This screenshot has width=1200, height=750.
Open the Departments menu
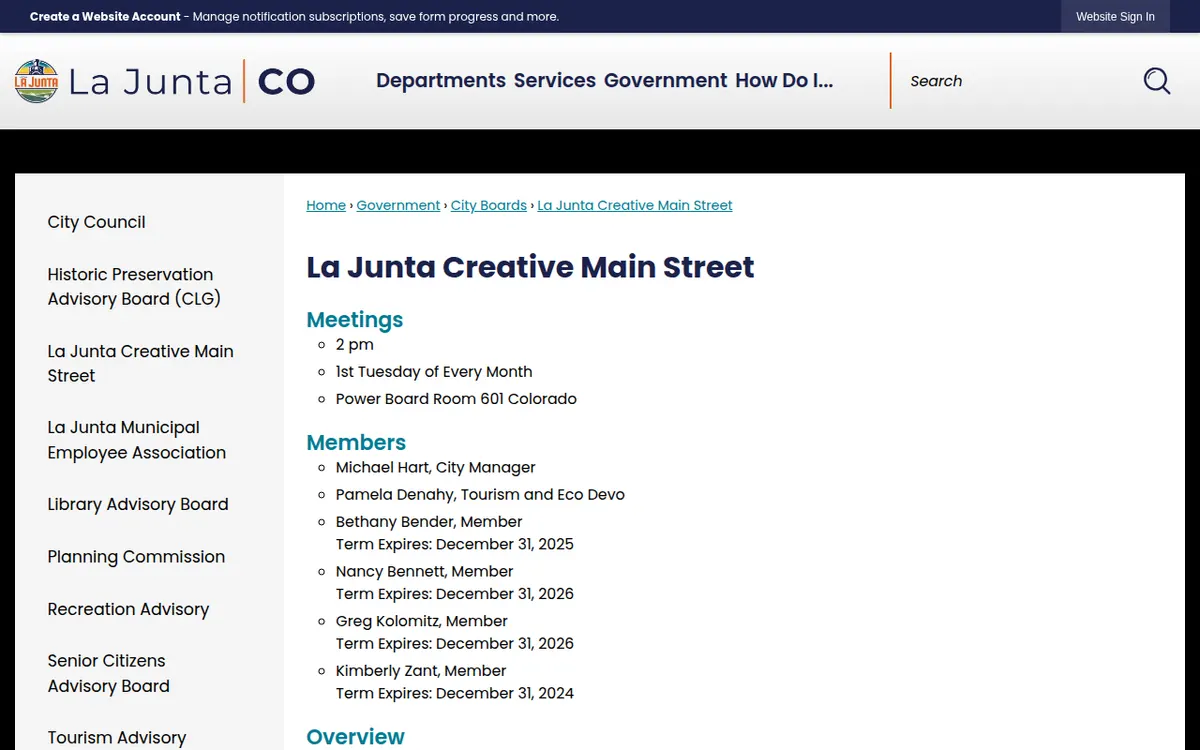point(441,81)
